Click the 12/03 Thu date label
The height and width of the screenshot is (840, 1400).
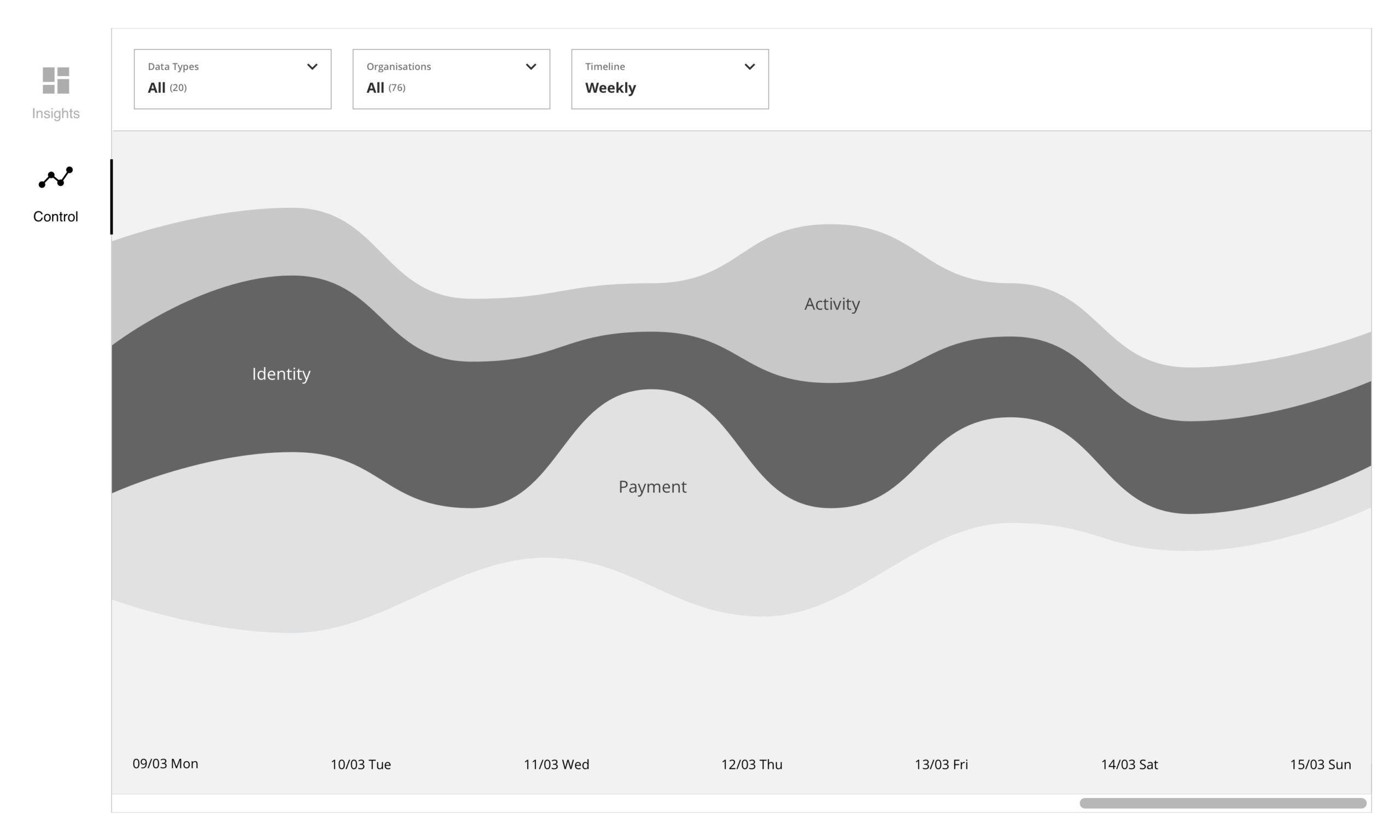click(751, 765)
